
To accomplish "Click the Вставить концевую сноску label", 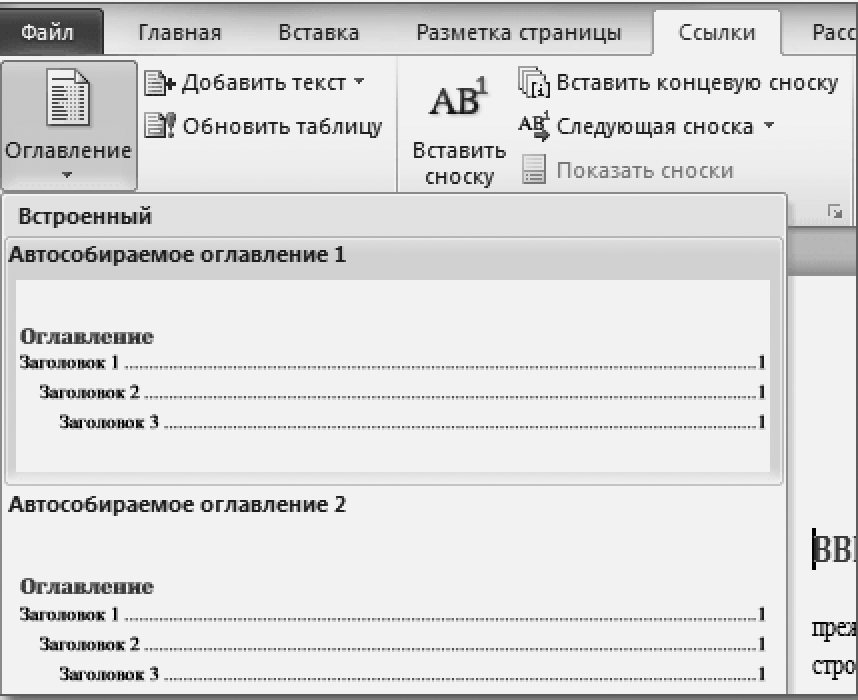I will pyautogui.click(x=697, y=83).
